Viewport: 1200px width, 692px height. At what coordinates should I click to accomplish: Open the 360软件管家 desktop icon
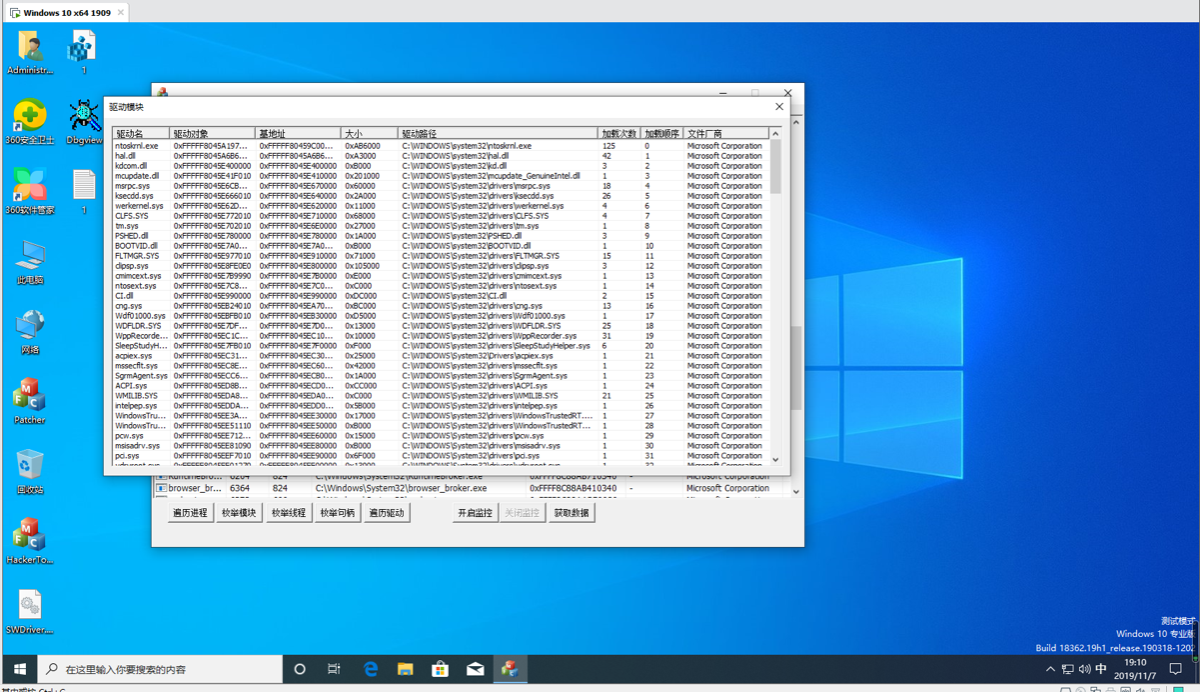[30, 191]
